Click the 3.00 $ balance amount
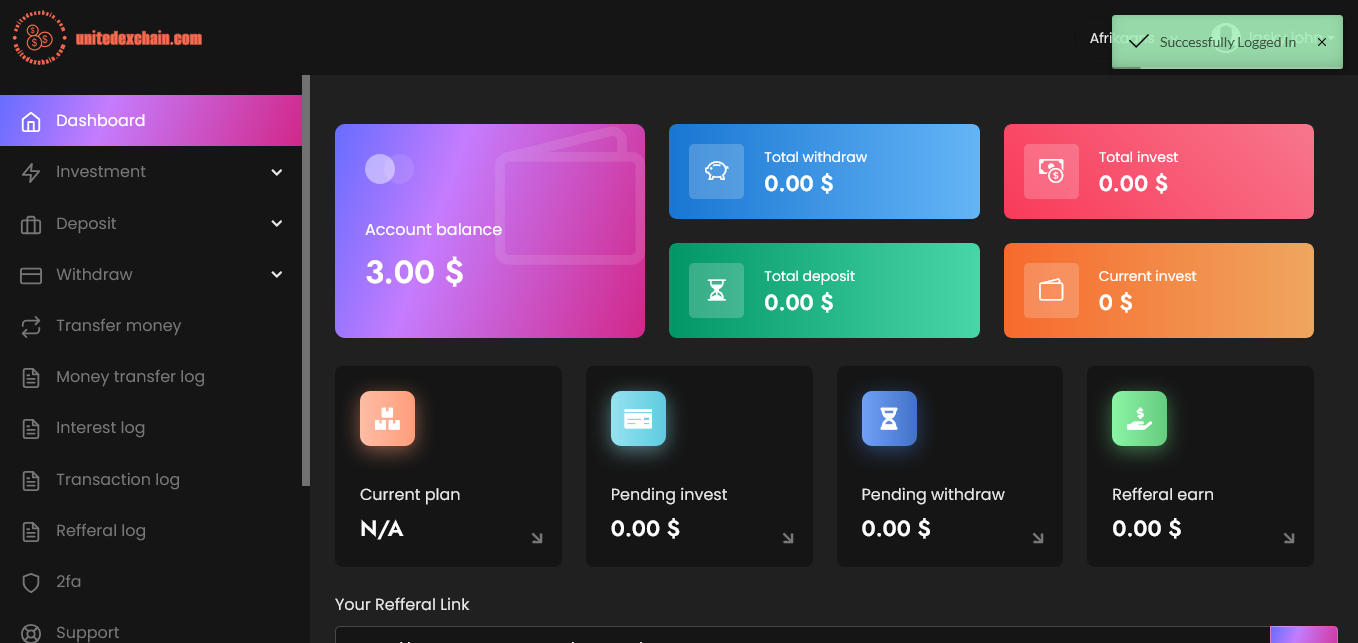The image size is (1358, 643). (x=414, y=272)
